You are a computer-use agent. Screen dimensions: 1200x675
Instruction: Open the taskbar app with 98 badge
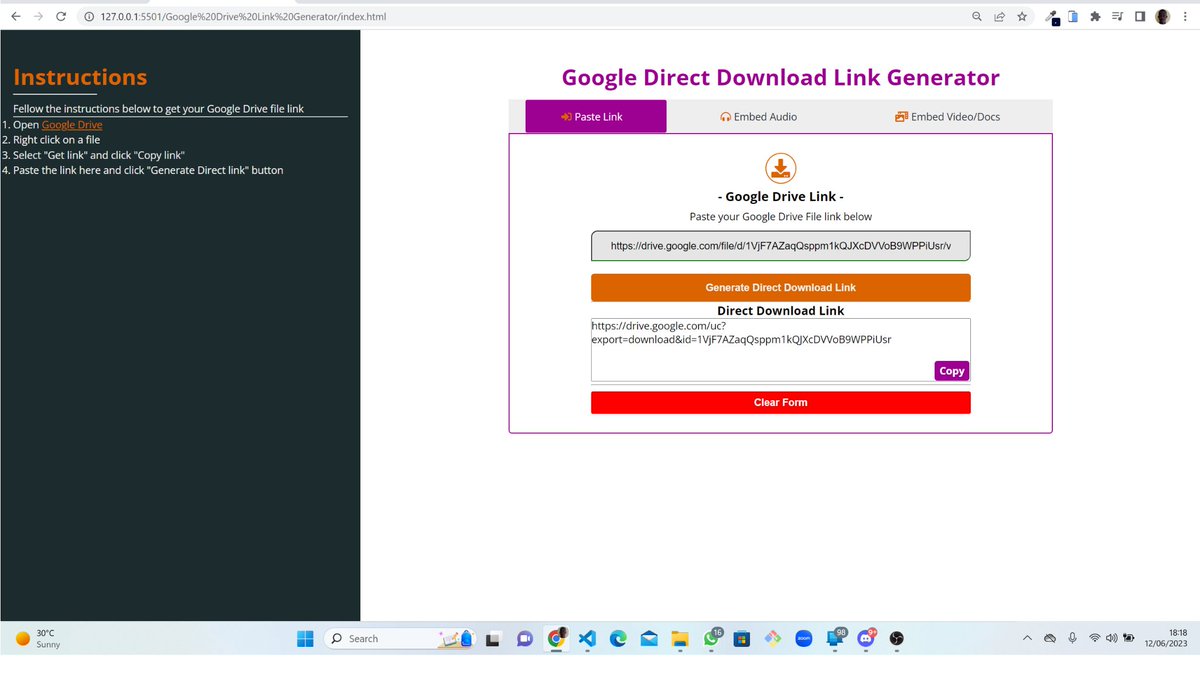tap(835, 638)
